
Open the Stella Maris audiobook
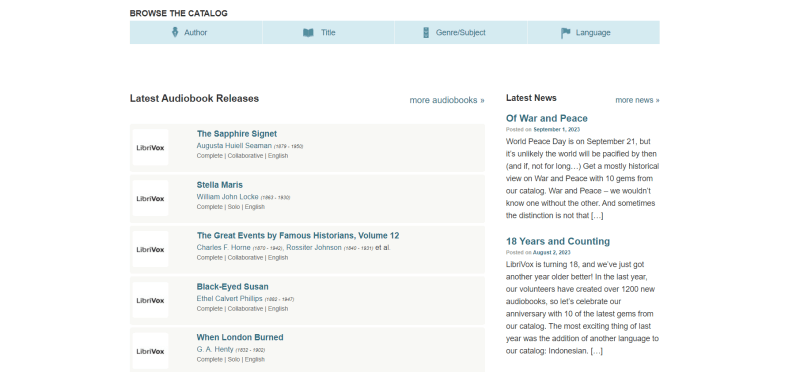tap(220, 185)
